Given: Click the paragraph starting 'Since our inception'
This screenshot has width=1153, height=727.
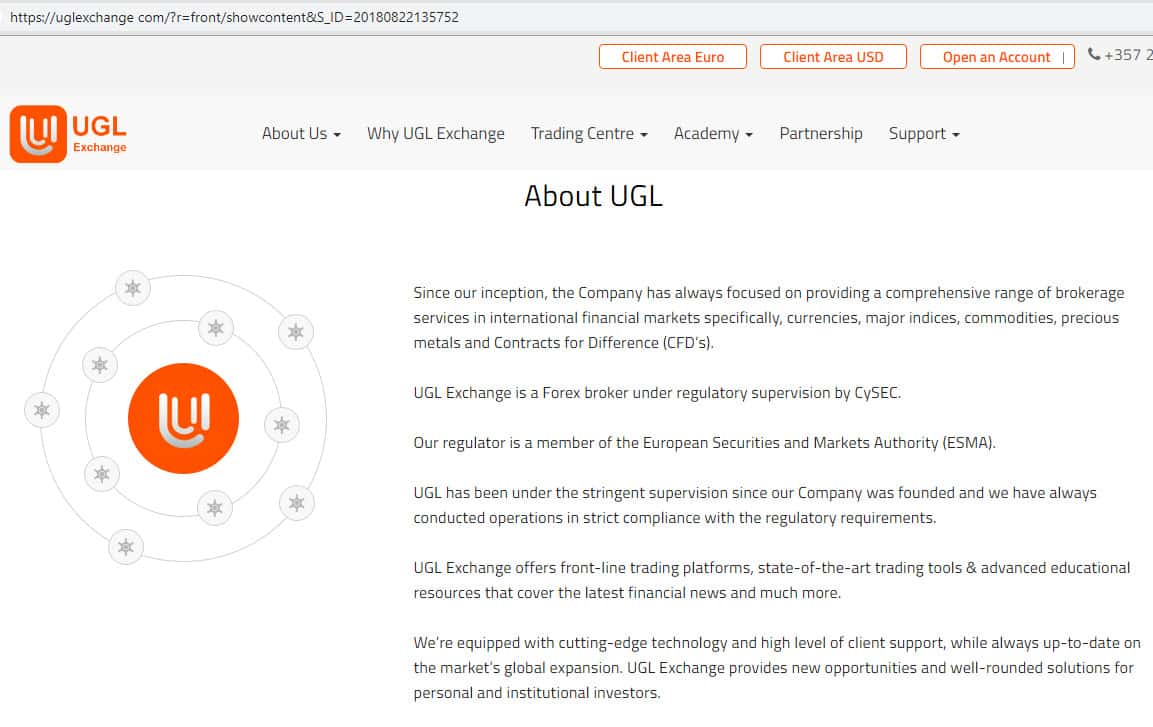Looking at the screenshot, I should (x=768, y=318).
